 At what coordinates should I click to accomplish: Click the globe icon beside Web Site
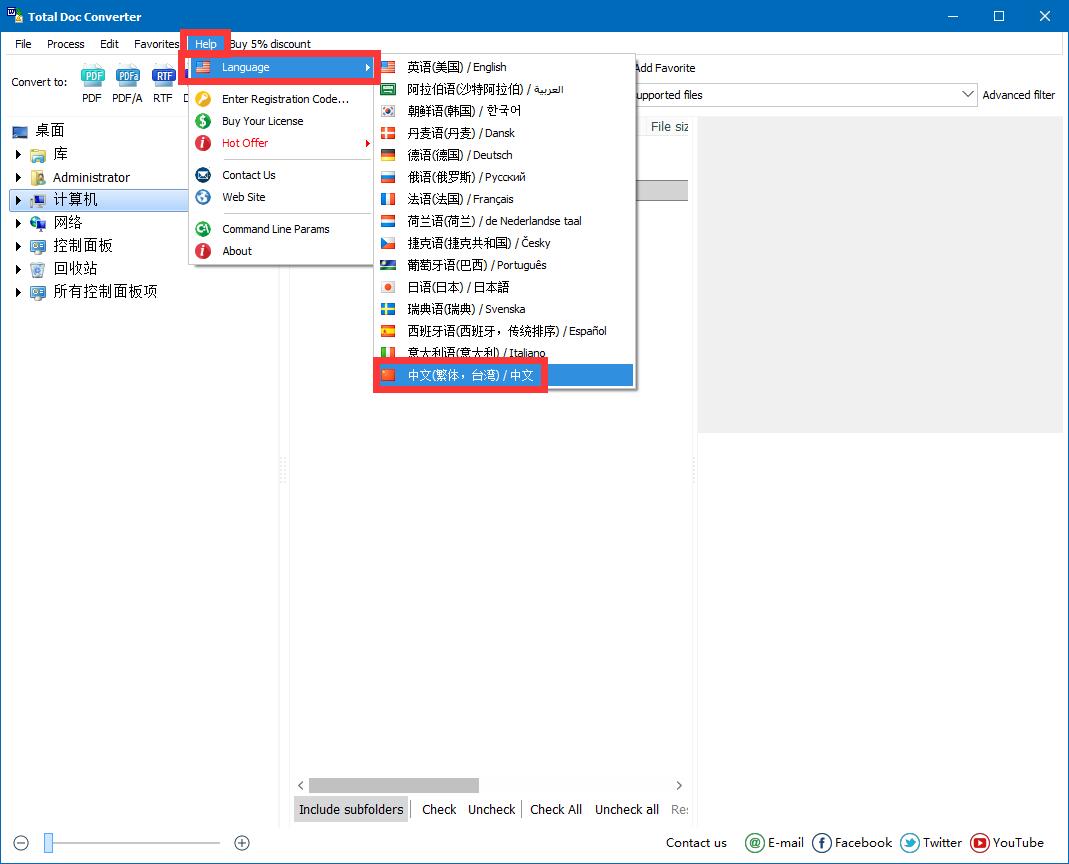point(203,197)
